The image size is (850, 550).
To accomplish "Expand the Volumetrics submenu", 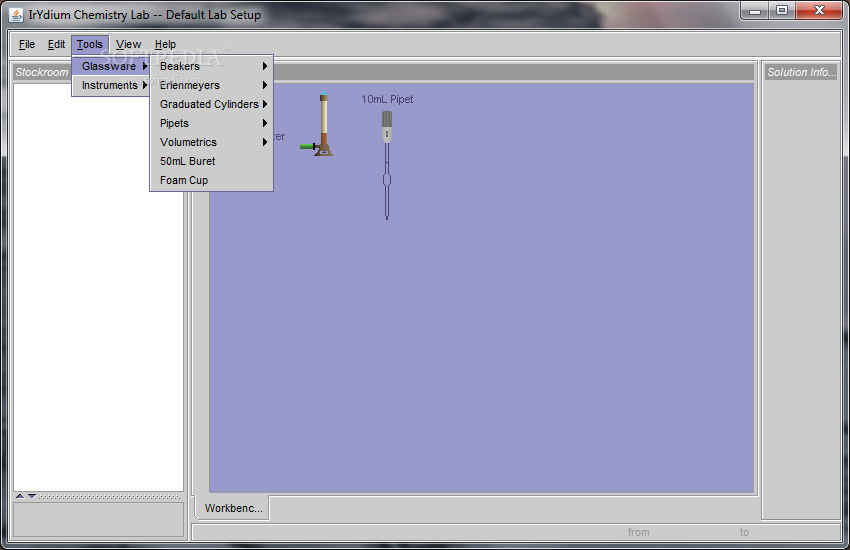I will (x=211, y=142).
